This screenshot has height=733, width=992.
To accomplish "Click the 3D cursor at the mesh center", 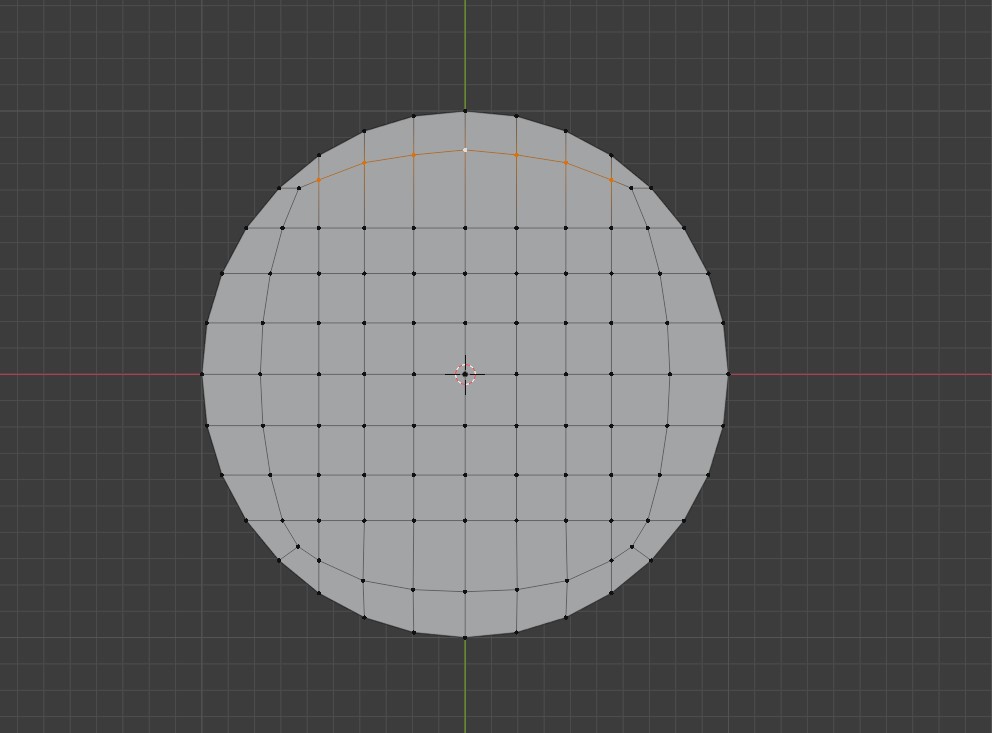I will click(x=466, y=374).
